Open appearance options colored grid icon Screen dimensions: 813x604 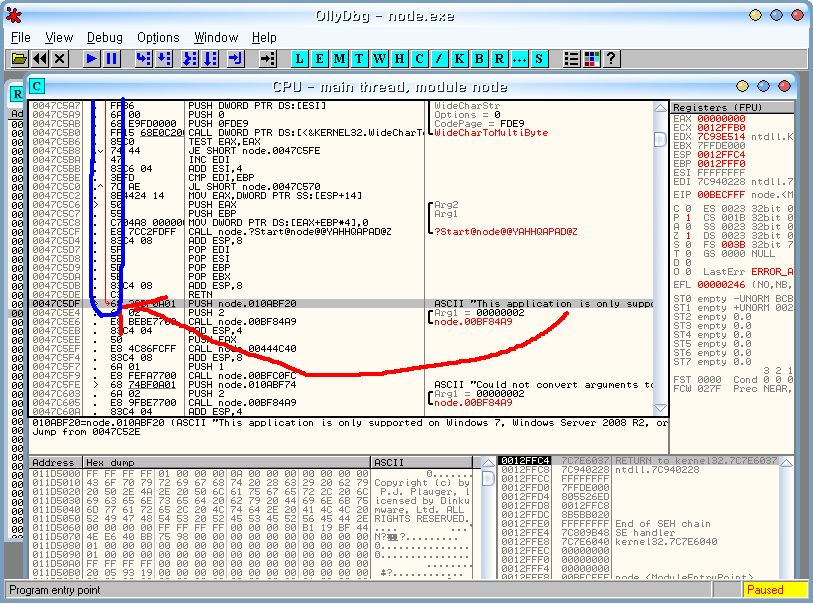[x=592, y=59]
